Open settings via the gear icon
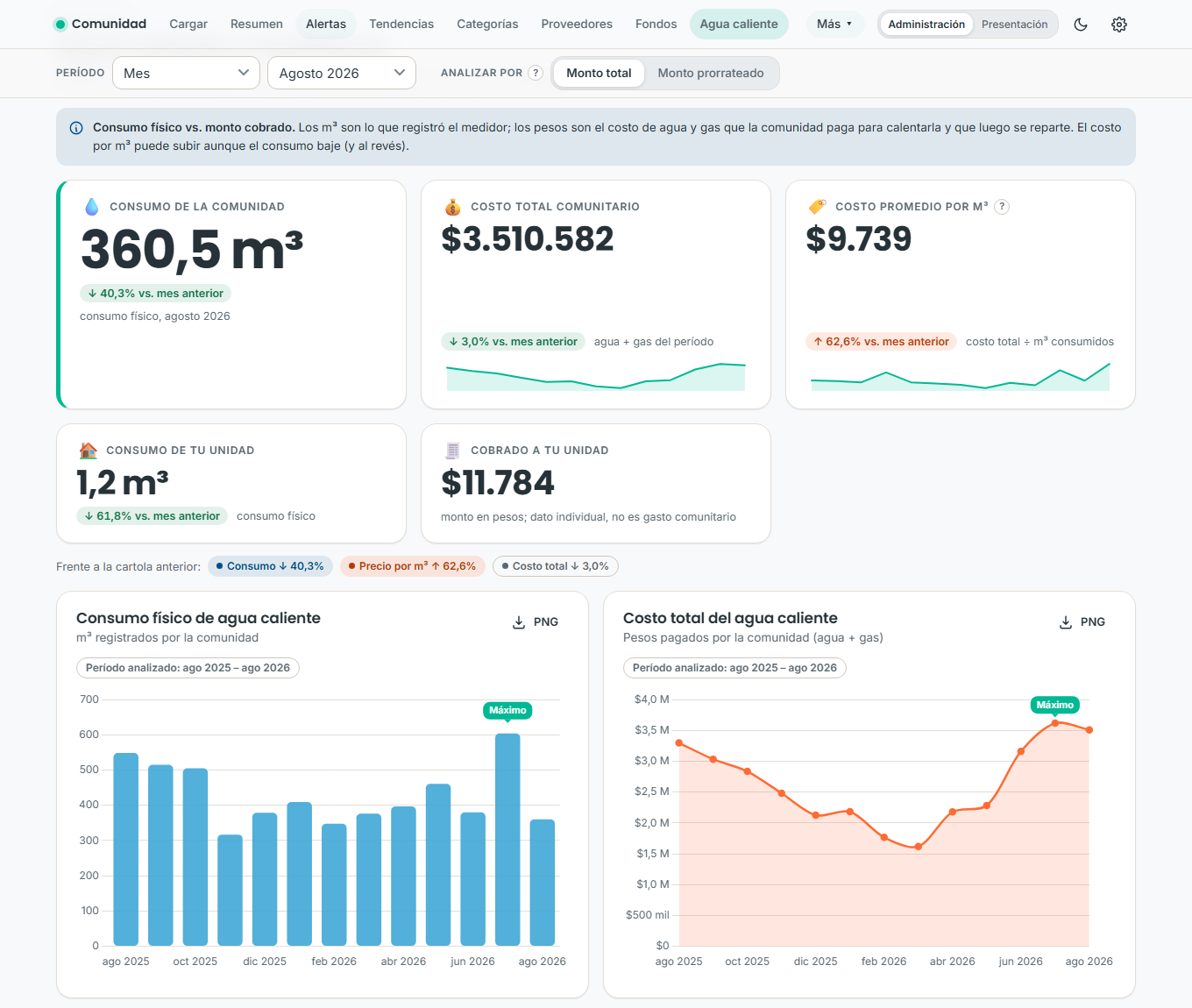 pyautogui.click(x=1119, y=25)
